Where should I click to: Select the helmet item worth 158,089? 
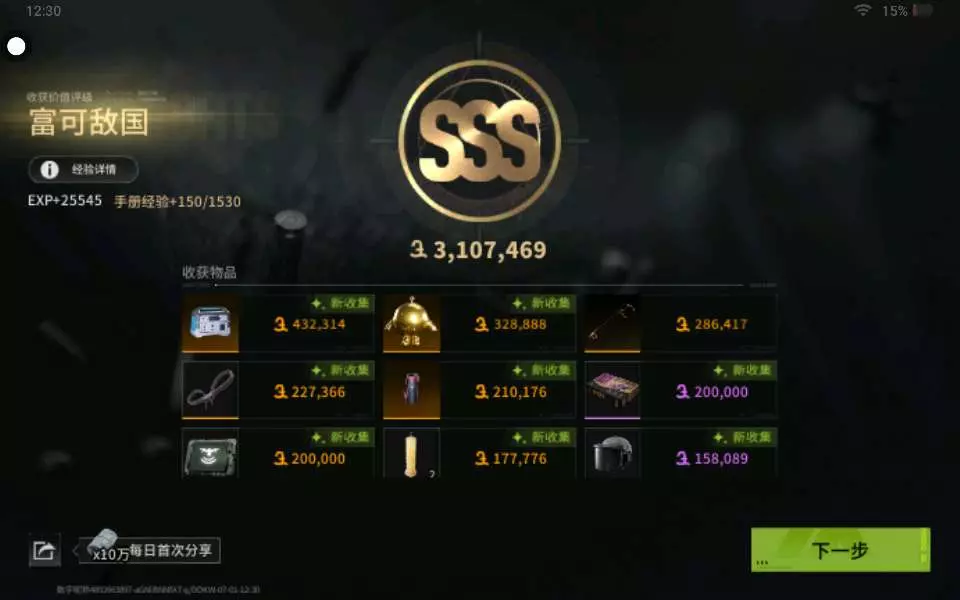point(680,453)
